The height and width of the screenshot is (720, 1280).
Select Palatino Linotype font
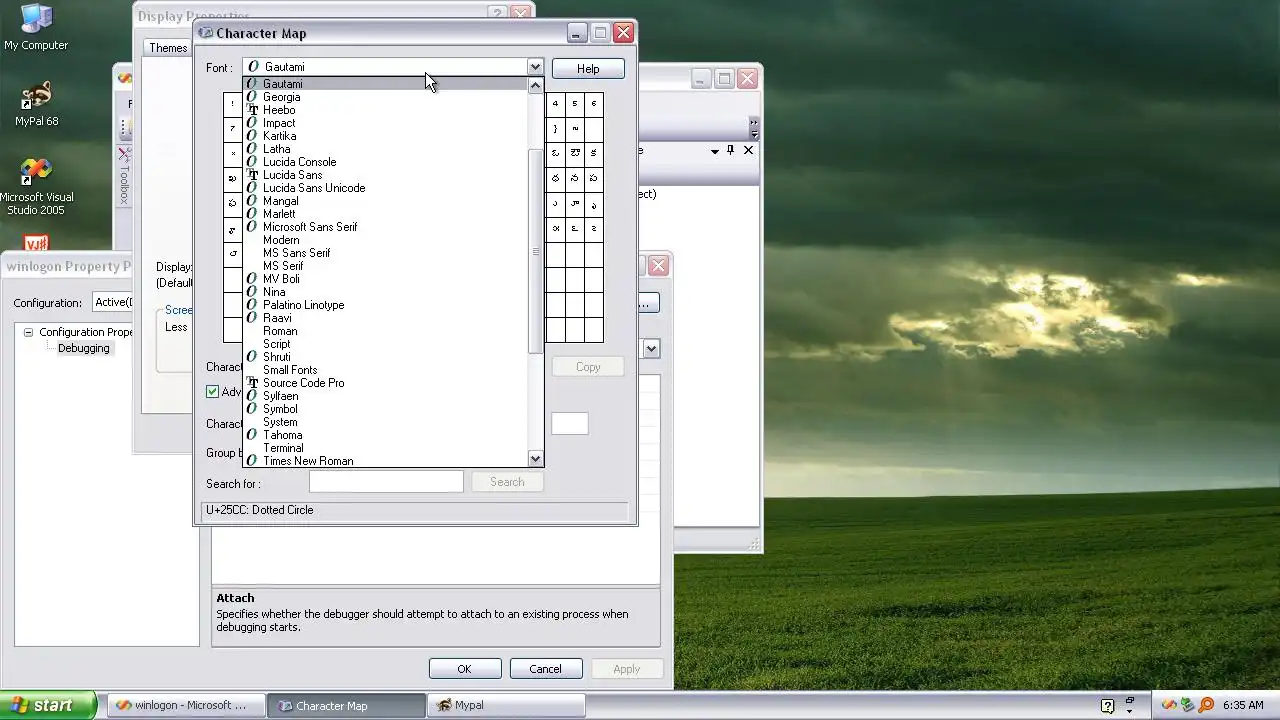click(385, 305)
